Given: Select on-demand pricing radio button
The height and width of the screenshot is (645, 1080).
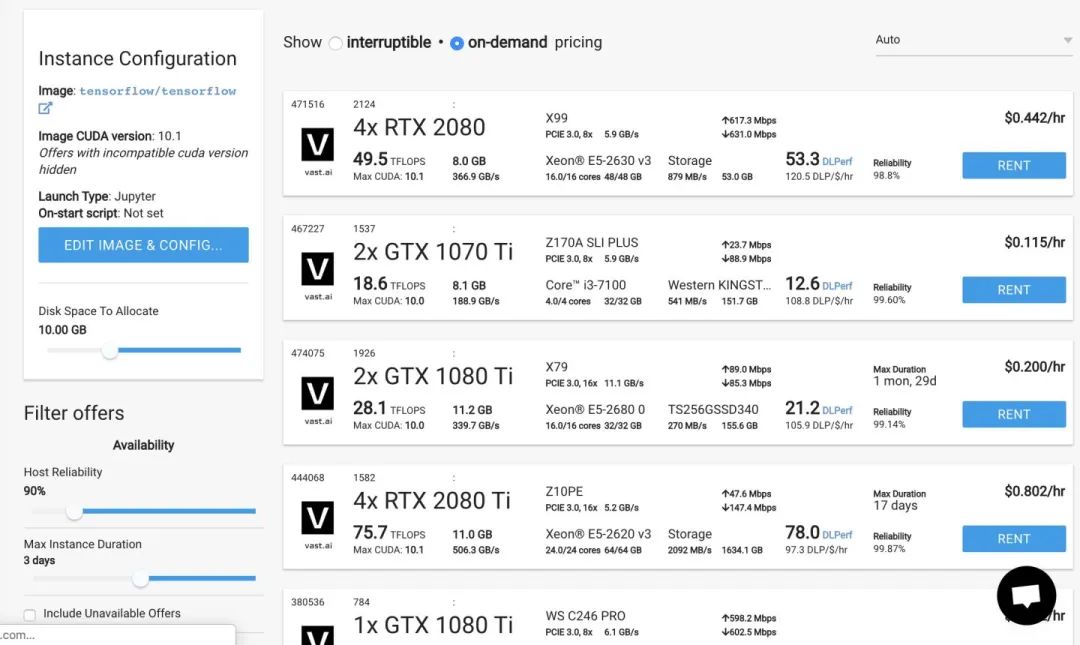Looking at the screenshot, I should 457,43.
